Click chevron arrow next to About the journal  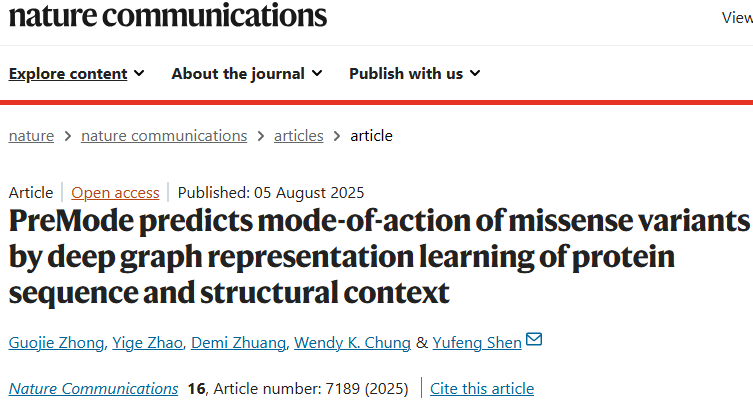317,73
